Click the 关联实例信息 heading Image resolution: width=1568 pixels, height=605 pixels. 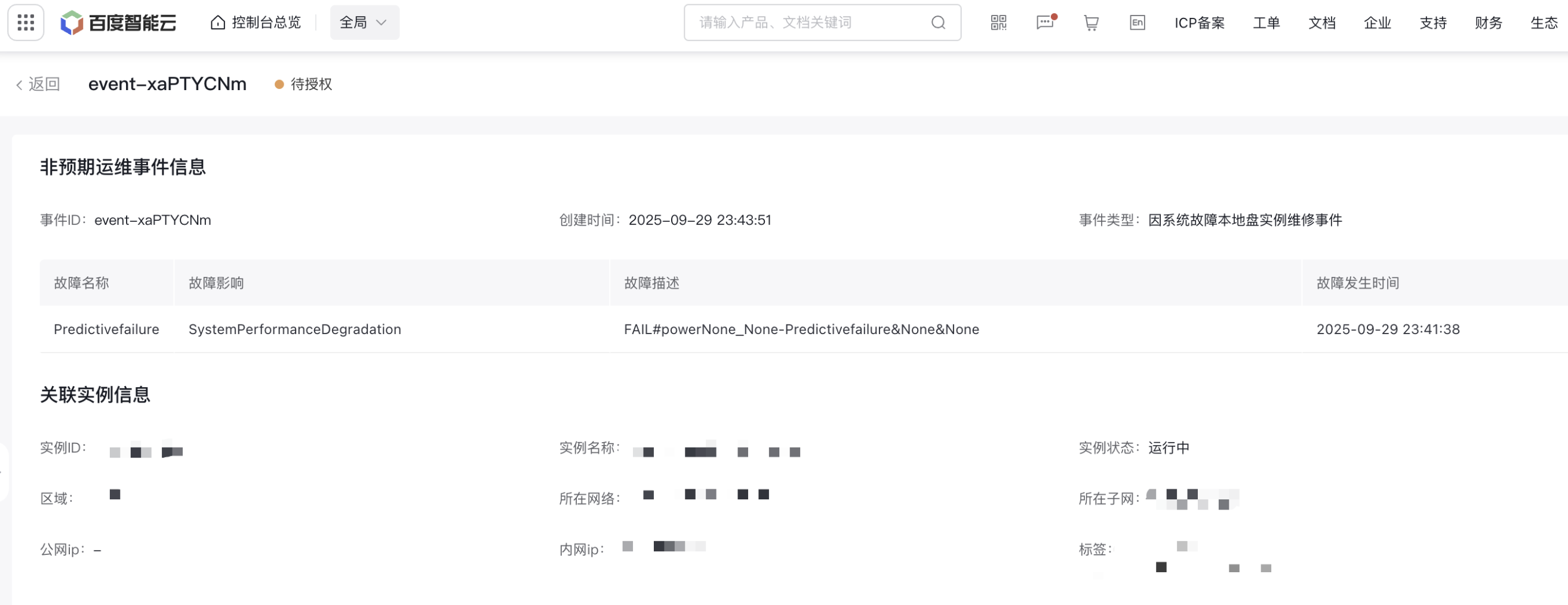pos(95,394)
